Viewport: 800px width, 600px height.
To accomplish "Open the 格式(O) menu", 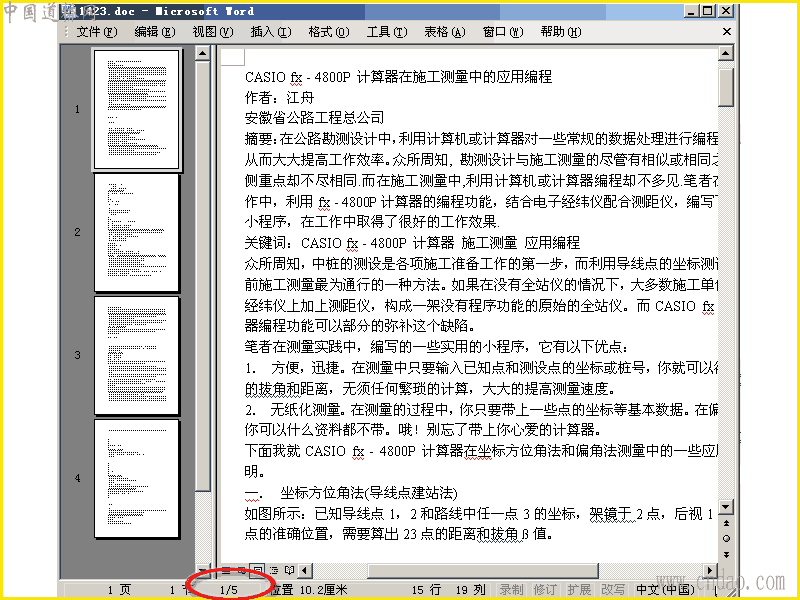I will click(x=329, y=32).
